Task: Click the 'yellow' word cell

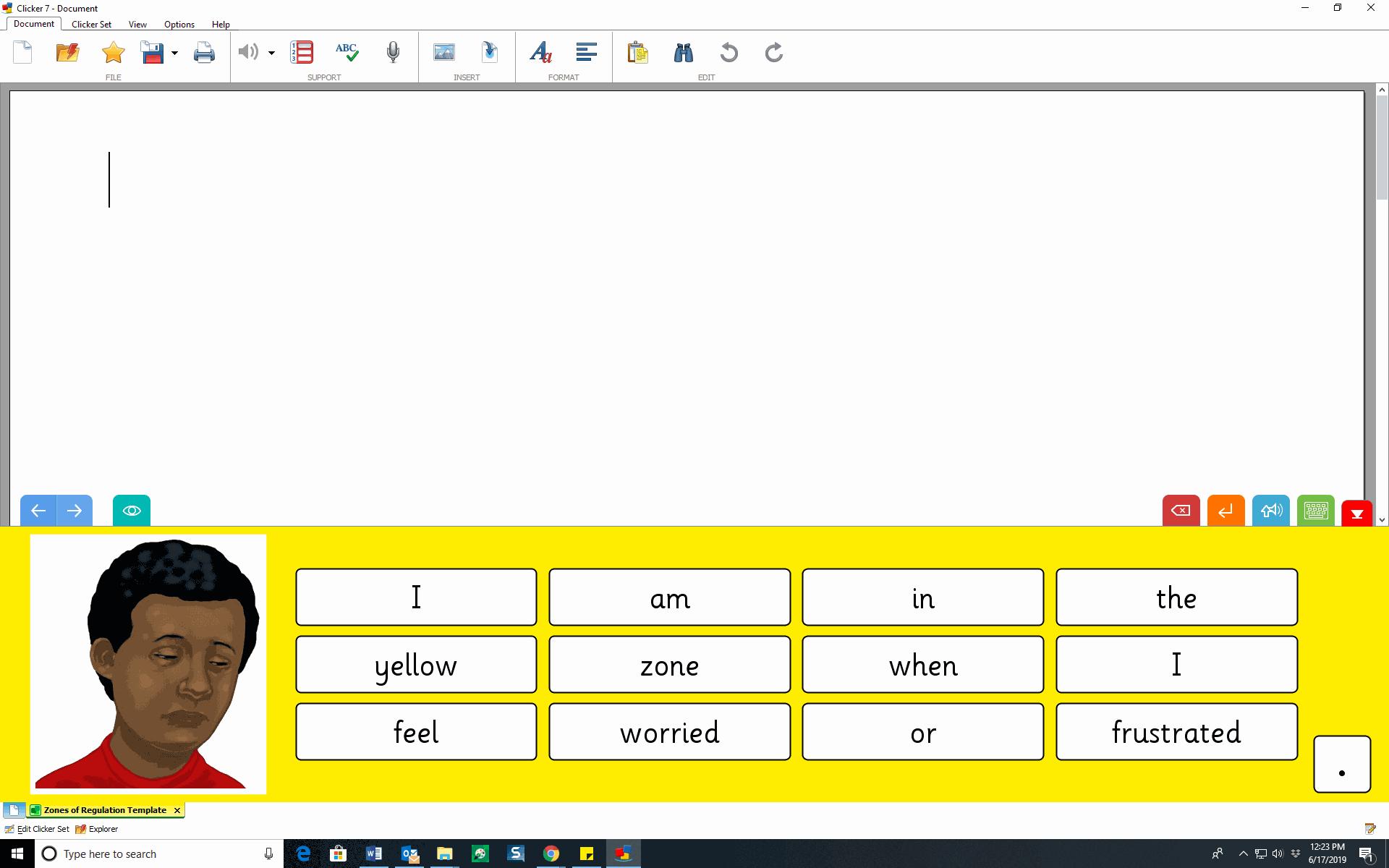Action: click(x=416, y=665)
